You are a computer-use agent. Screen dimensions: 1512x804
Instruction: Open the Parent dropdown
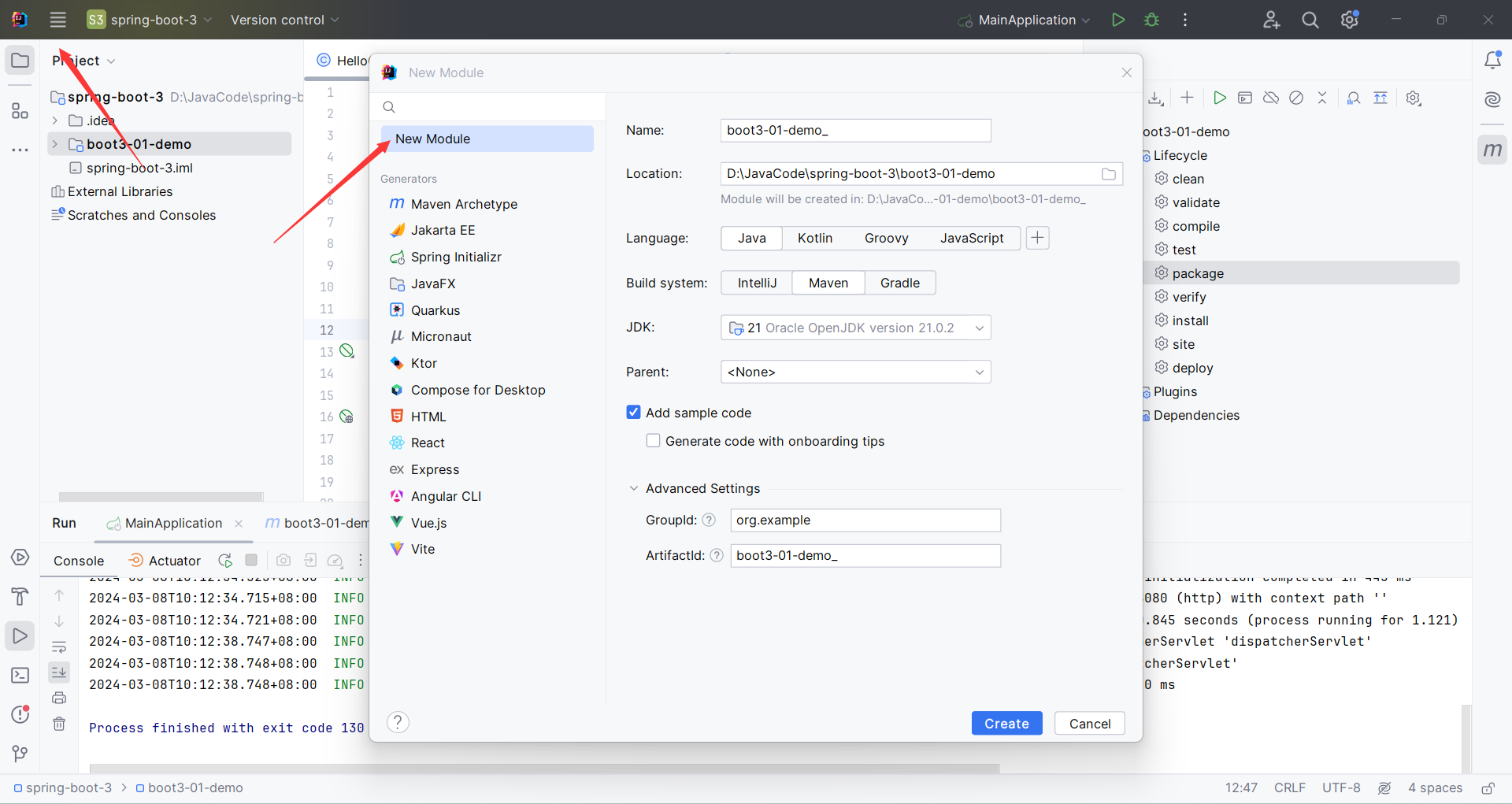(855, 372)
